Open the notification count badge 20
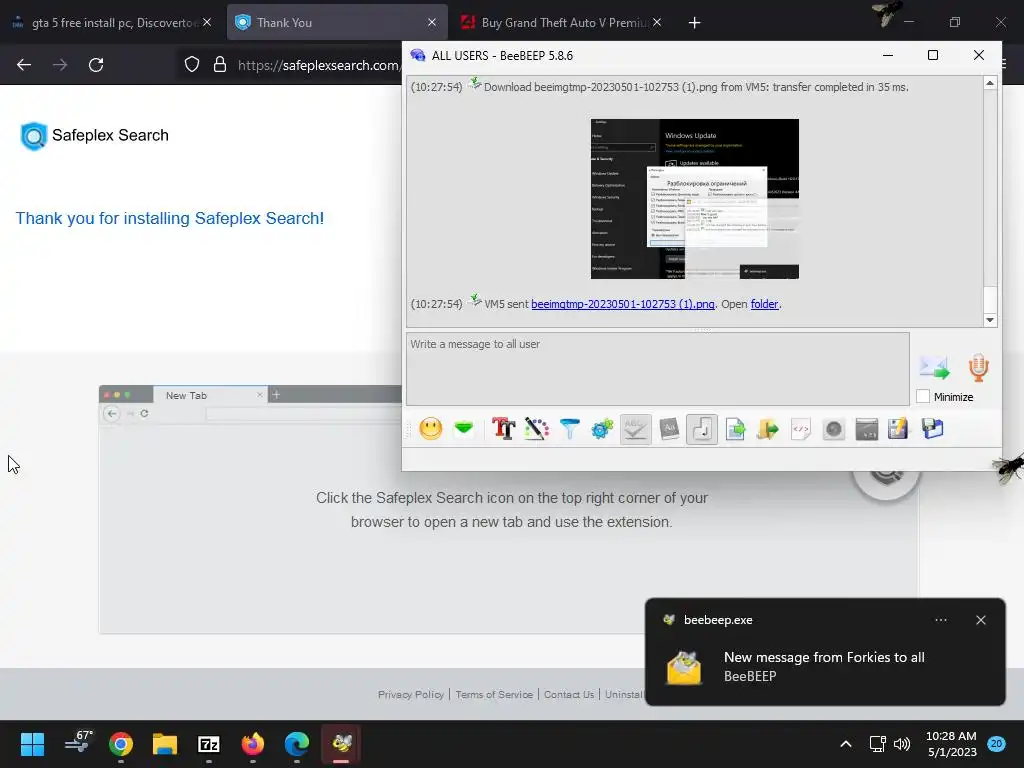The height and width of the screenshot is (768, 1024). pyautogui.click(x=996, y=744)
